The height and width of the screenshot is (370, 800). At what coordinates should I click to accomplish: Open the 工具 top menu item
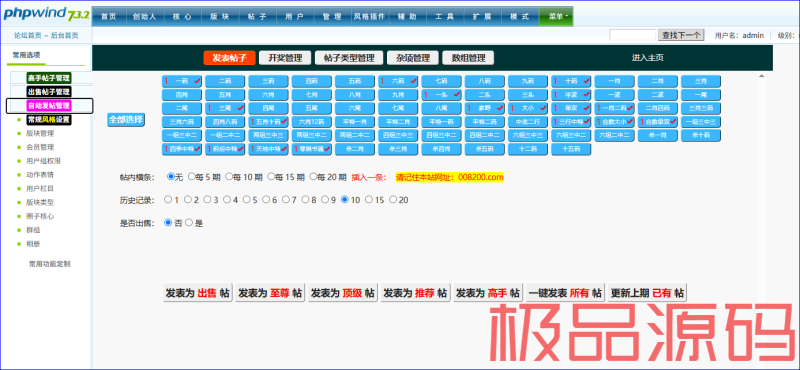(445, 16)
